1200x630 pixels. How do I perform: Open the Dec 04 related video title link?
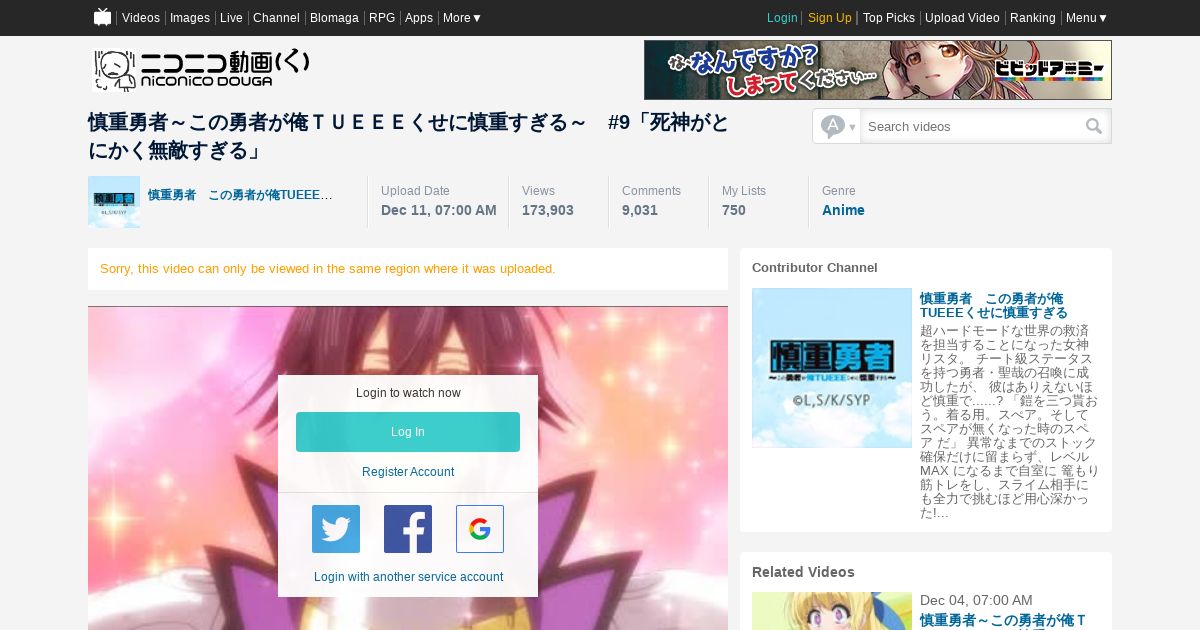pos(1003,621)
